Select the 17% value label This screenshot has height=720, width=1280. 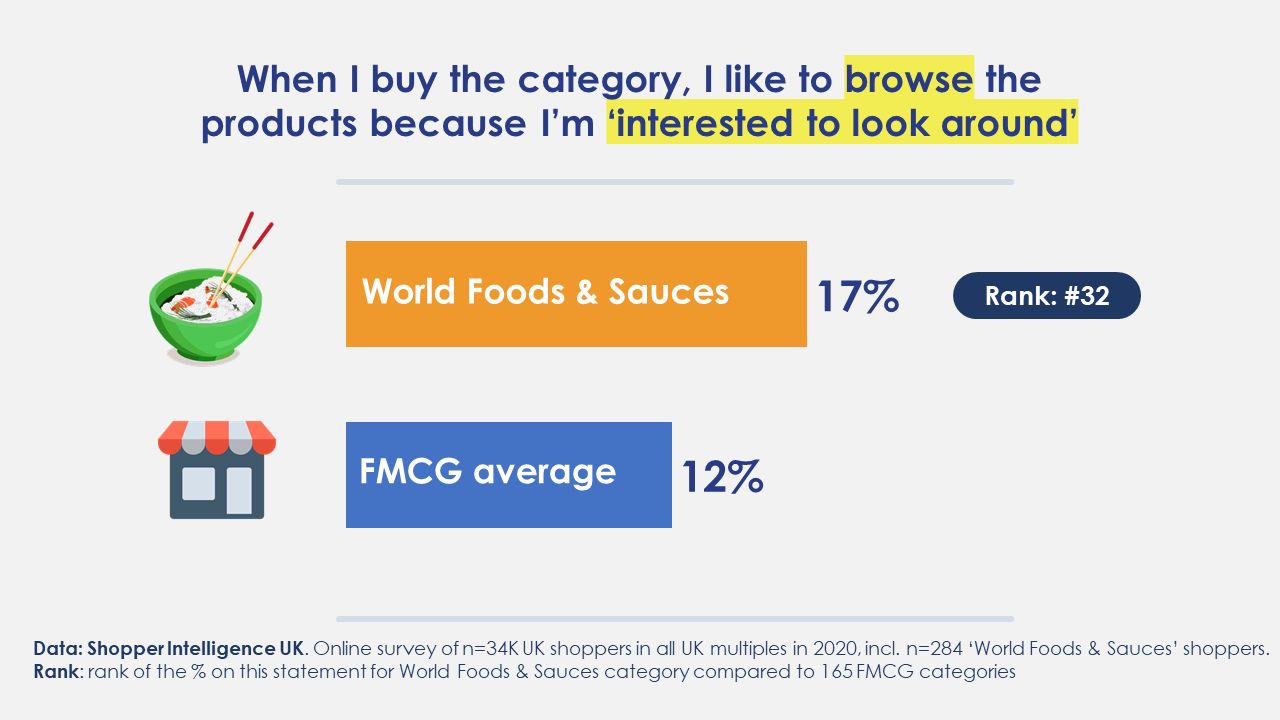tap(858, 297)
